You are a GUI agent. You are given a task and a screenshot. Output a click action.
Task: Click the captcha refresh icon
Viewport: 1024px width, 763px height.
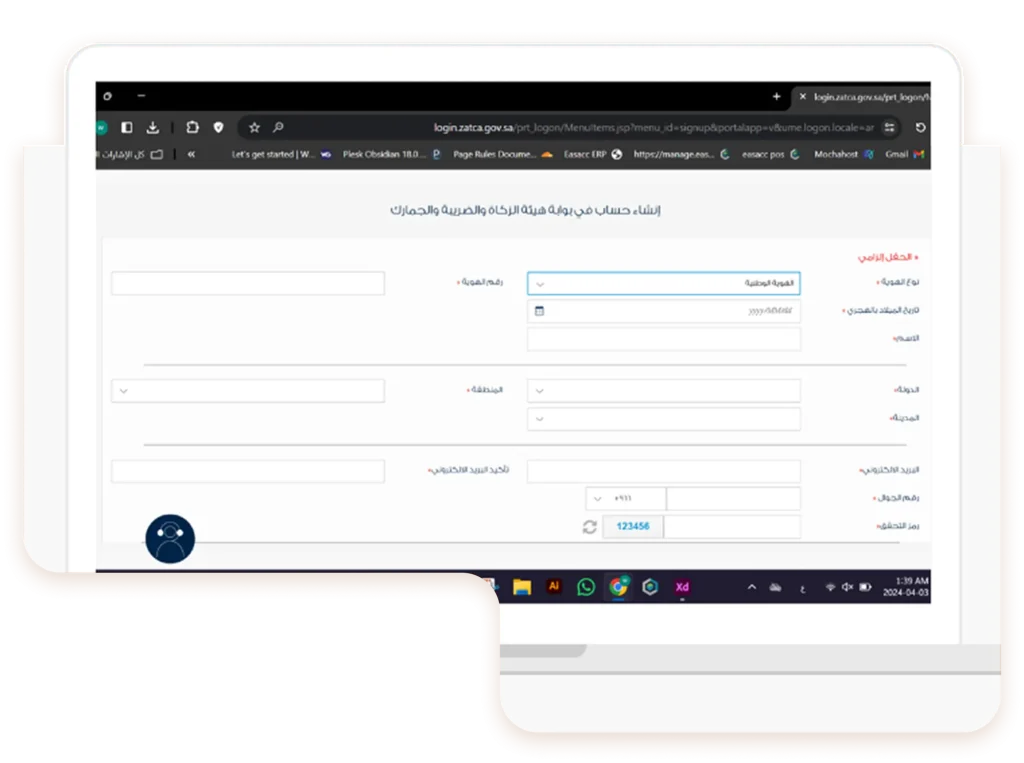(x=590, y=527)
